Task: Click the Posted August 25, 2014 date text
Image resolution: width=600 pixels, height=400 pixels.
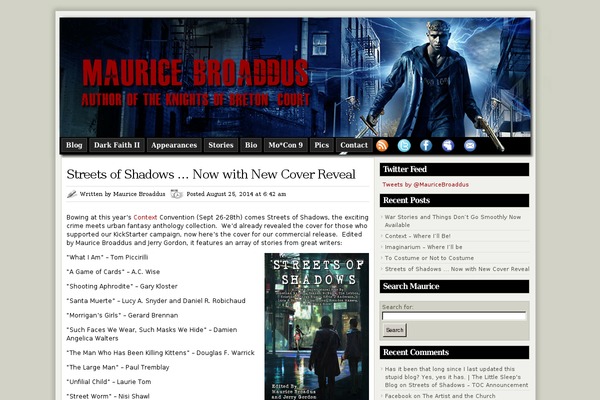Action: click(236, 194)
